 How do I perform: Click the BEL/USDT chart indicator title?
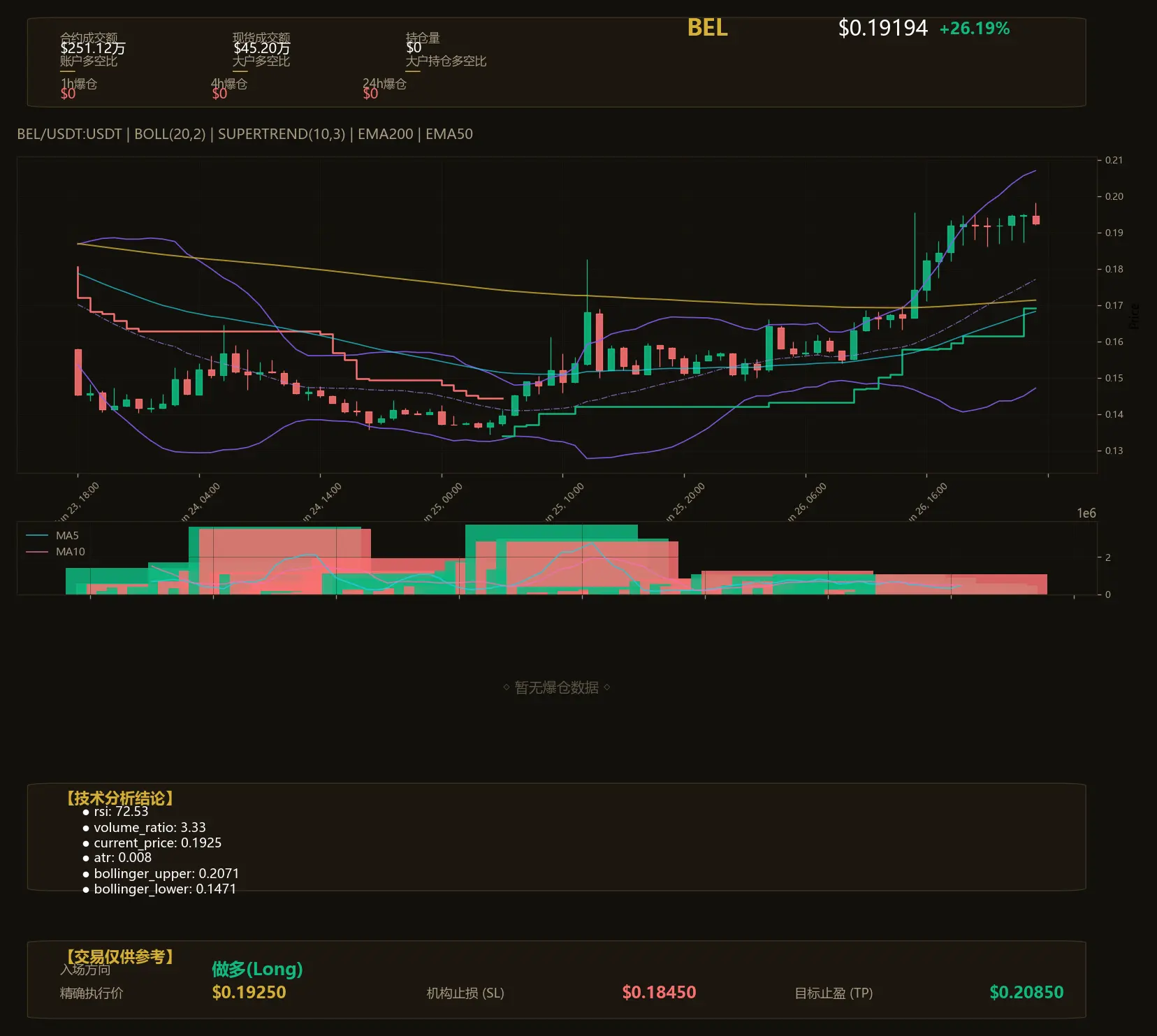coord(245,134)
